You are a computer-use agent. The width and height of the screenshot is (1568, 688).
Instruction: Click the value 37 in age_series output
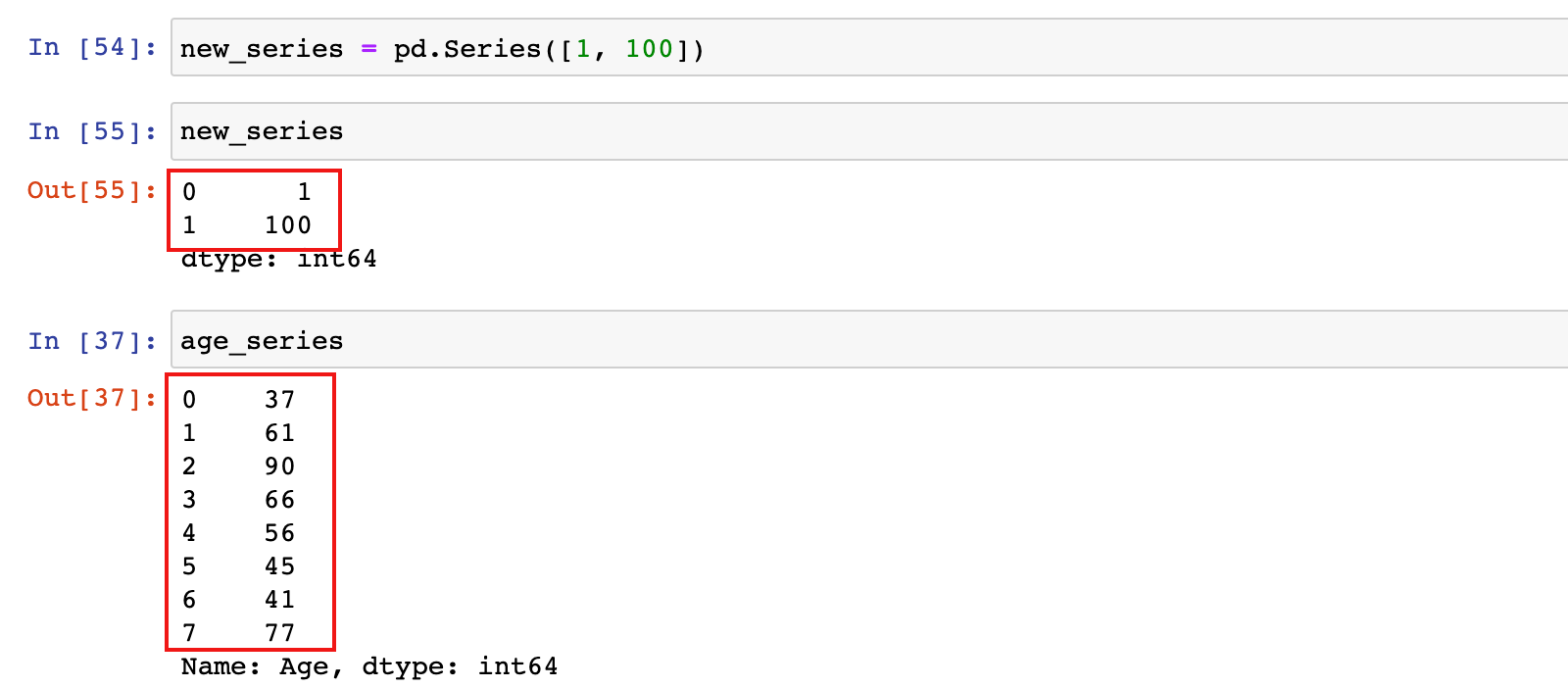279,400
